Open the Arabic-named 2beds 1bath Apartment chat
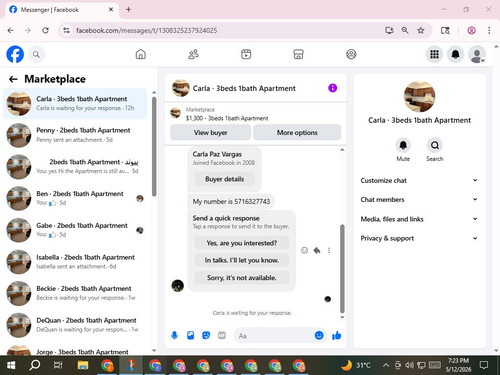The width and height of the screenshot is (500, 375). [75, 167]
